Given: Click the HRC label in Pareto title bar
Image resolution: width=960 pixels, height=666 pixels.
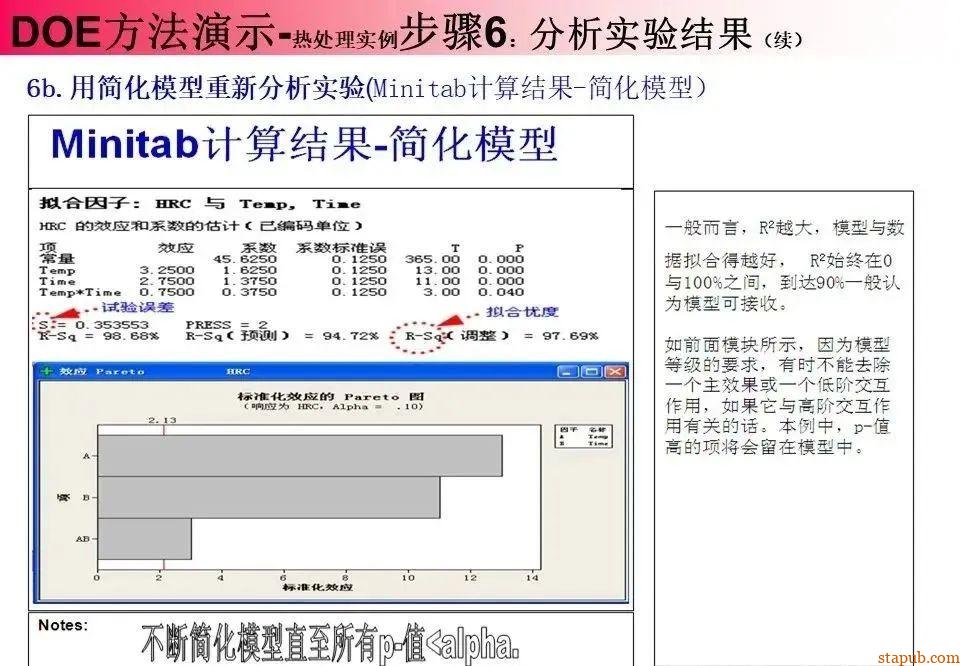Looking at the screenshot, I should pos(238,372).
